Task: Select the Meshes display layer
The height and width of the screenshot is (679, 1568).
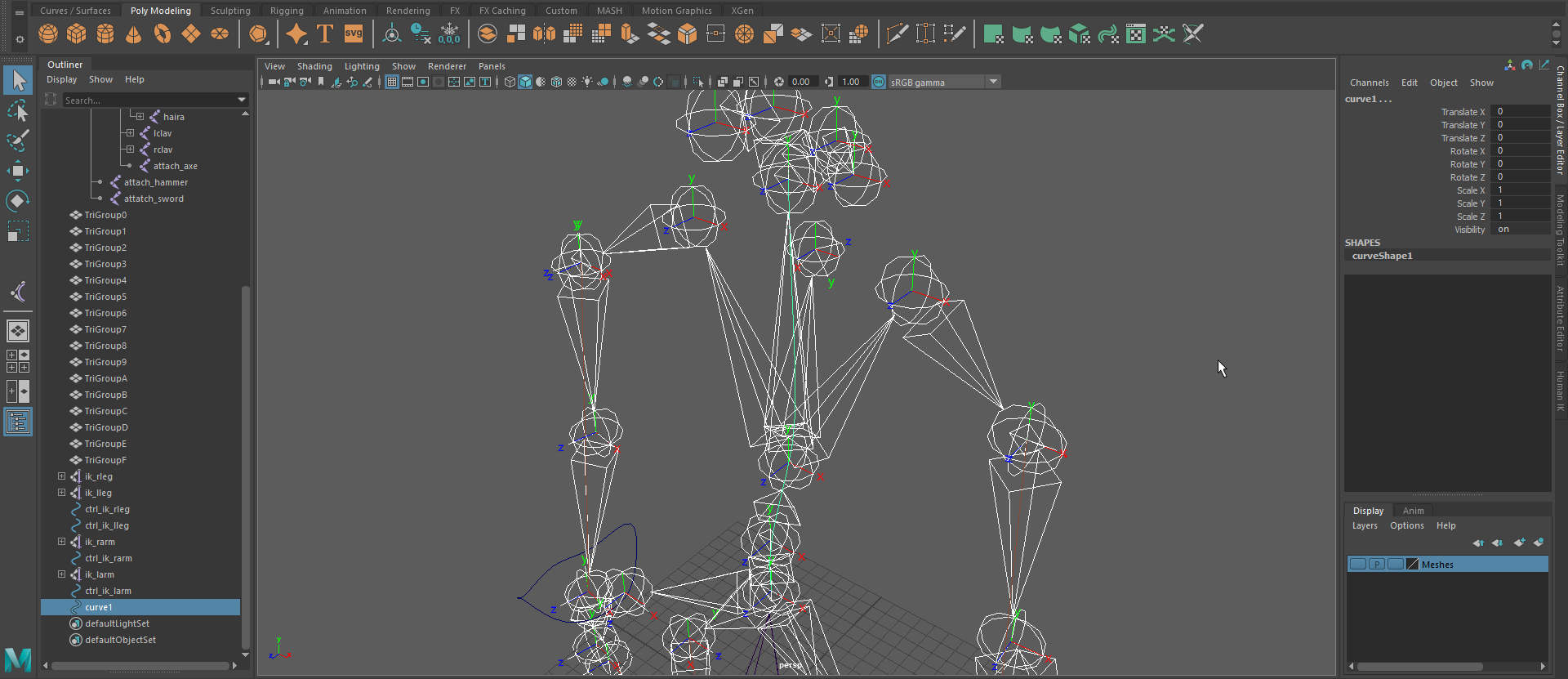Action: coord(1447,565)
